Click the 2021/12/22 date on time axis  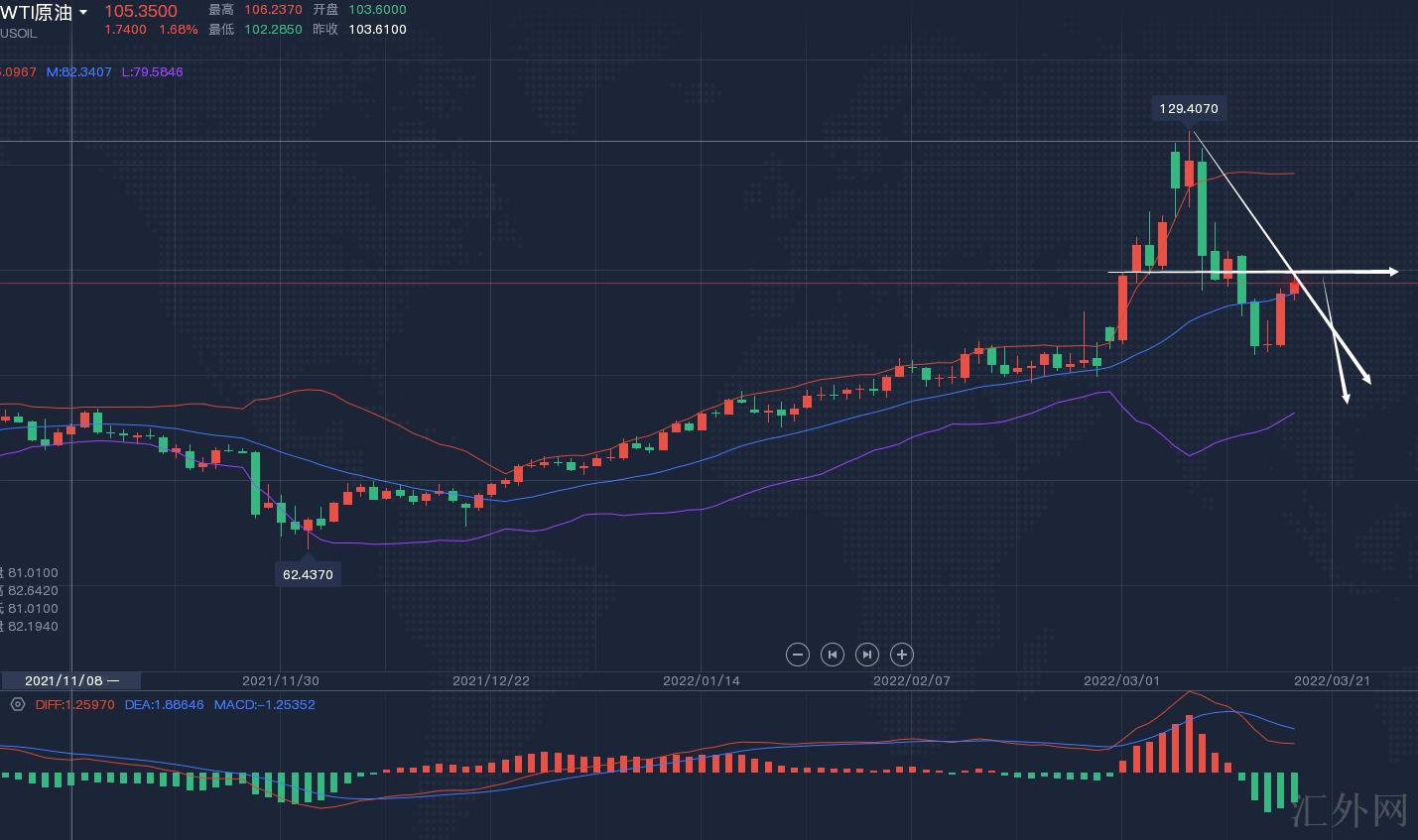[x=490, y=680]
